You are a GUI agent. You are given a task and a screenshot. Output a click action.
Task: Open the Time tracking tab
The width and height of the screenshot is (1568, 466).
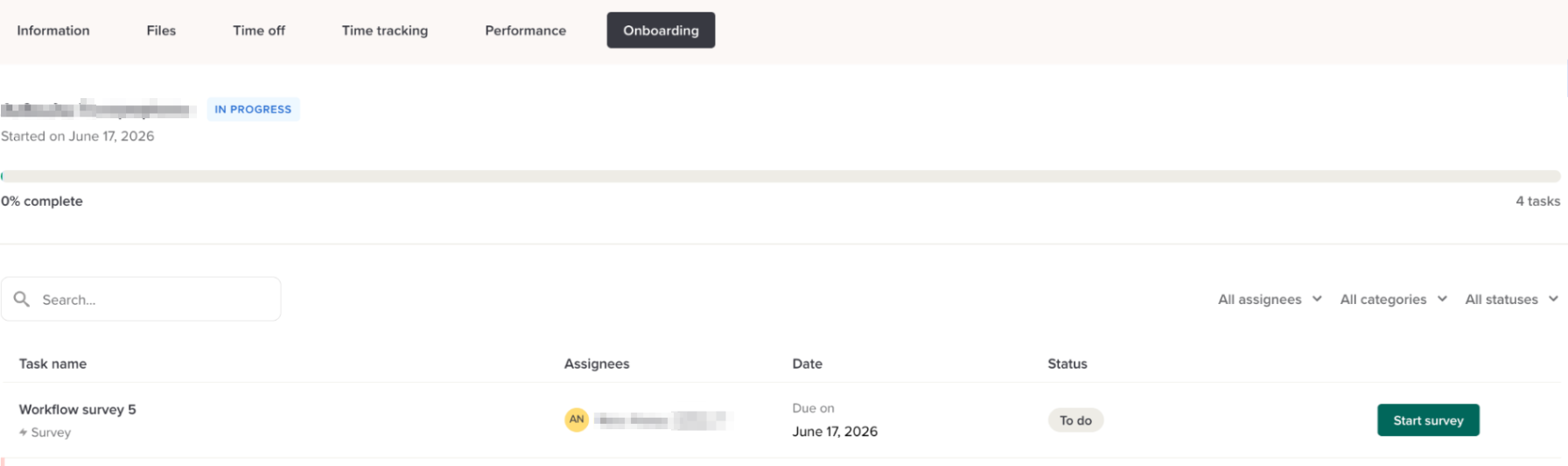coord(385,30)
